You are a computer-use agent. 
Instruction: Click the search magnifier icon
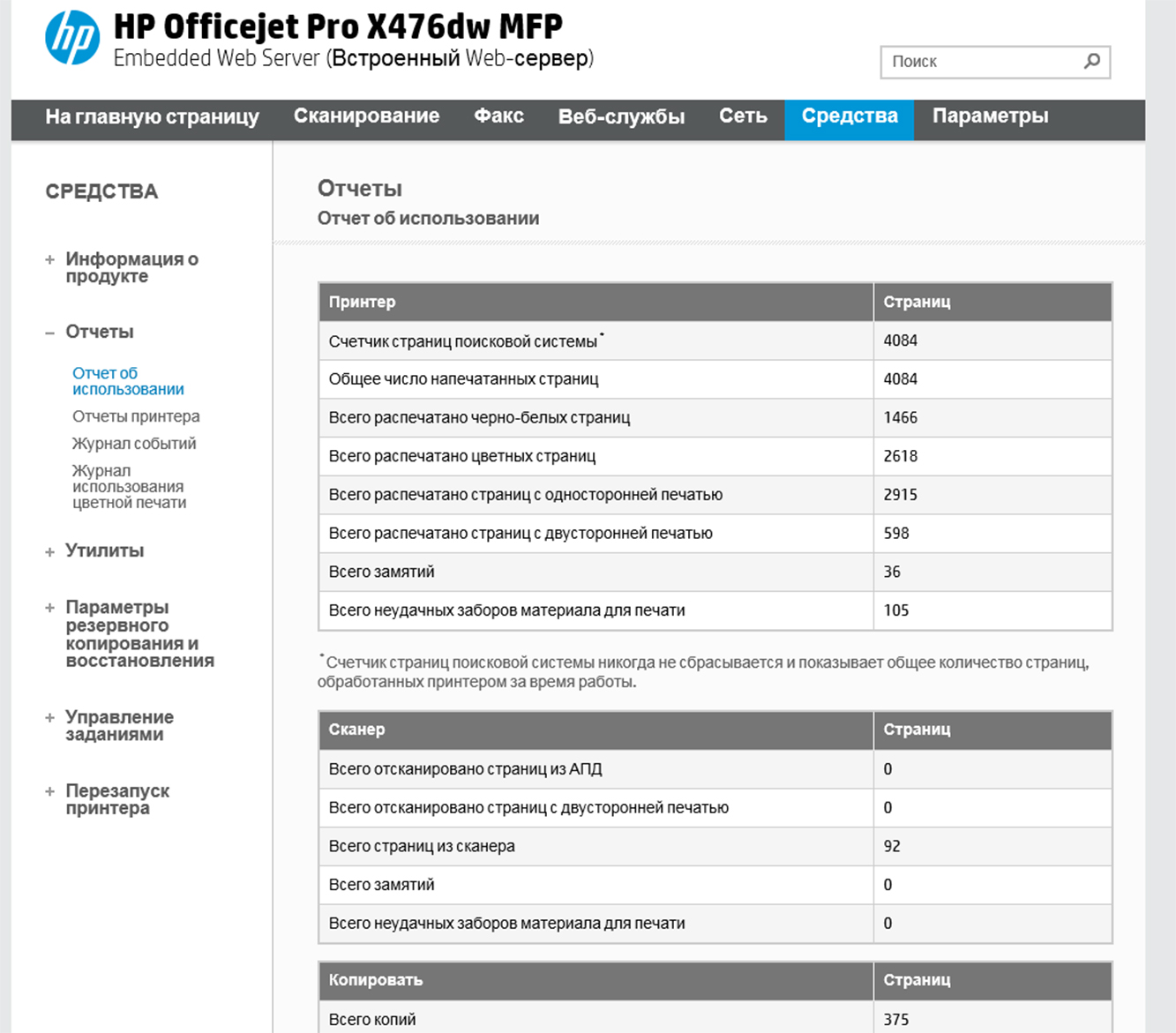point(1092,61)
